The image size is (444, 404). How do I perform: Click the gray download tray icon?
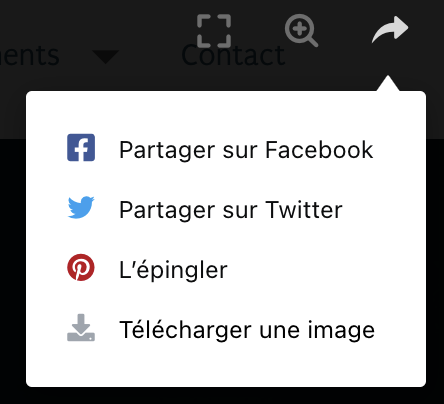81,328
